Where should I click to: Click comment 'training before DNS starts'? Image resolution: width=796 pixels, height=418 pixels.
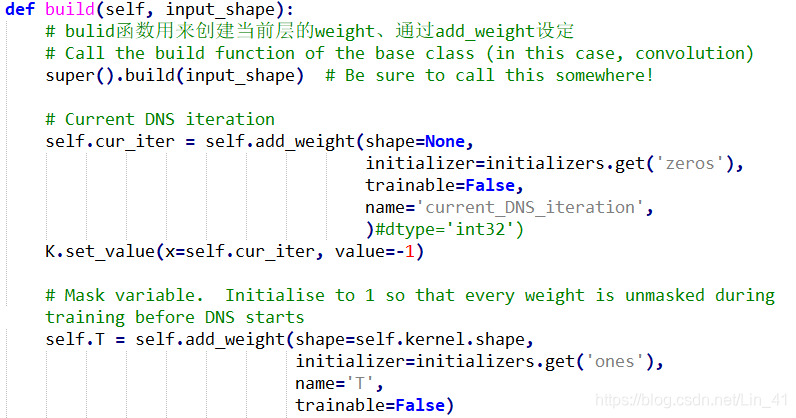point(175,317)
